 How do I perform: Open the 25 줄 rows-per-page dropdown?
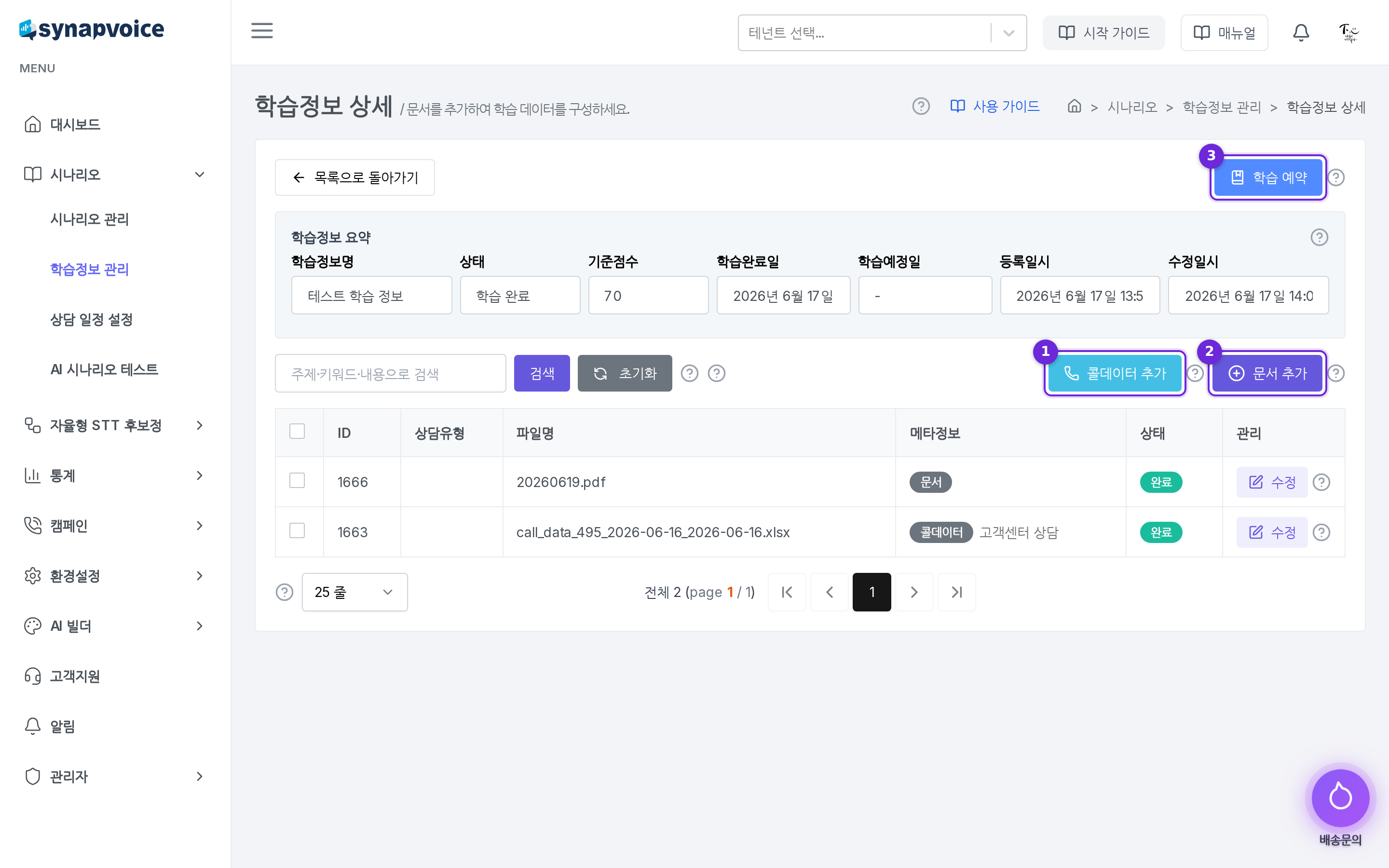point(354,592)
